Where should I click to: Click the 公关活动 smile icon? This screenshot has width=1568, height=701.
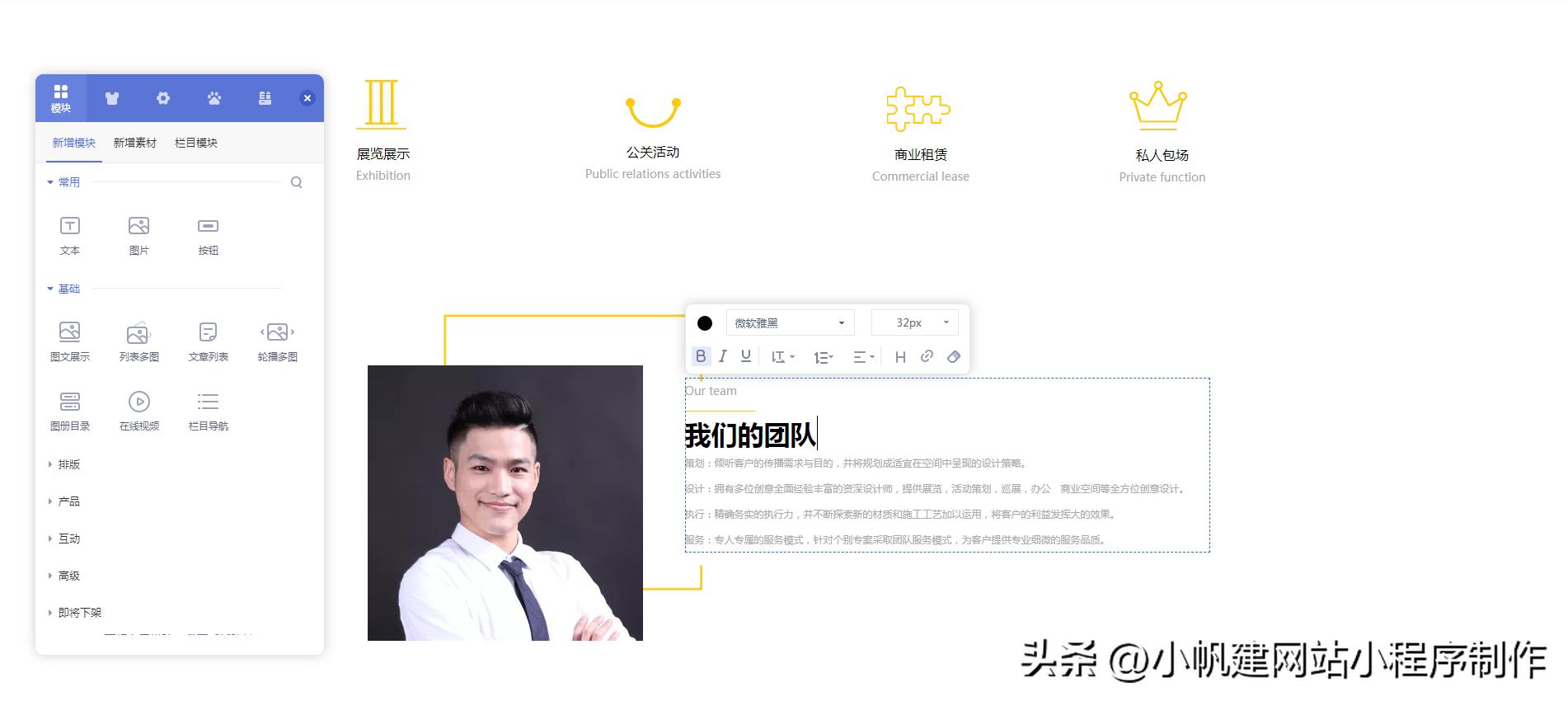coord(653,112)
